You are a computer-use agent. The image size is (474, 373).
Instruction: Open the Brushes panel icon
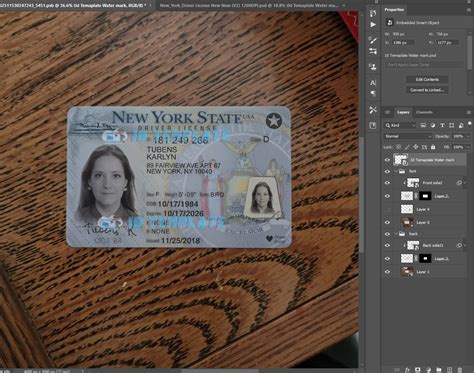[x=373, y=40]
